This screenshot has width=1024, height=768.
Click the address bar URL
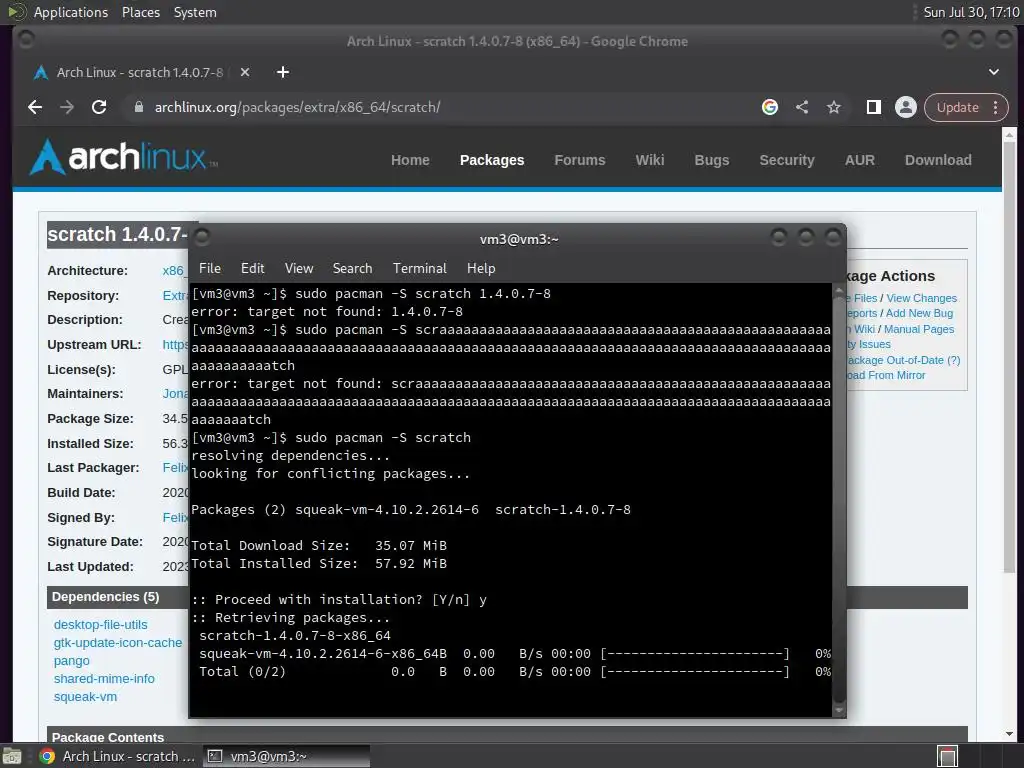pos(297,107)
